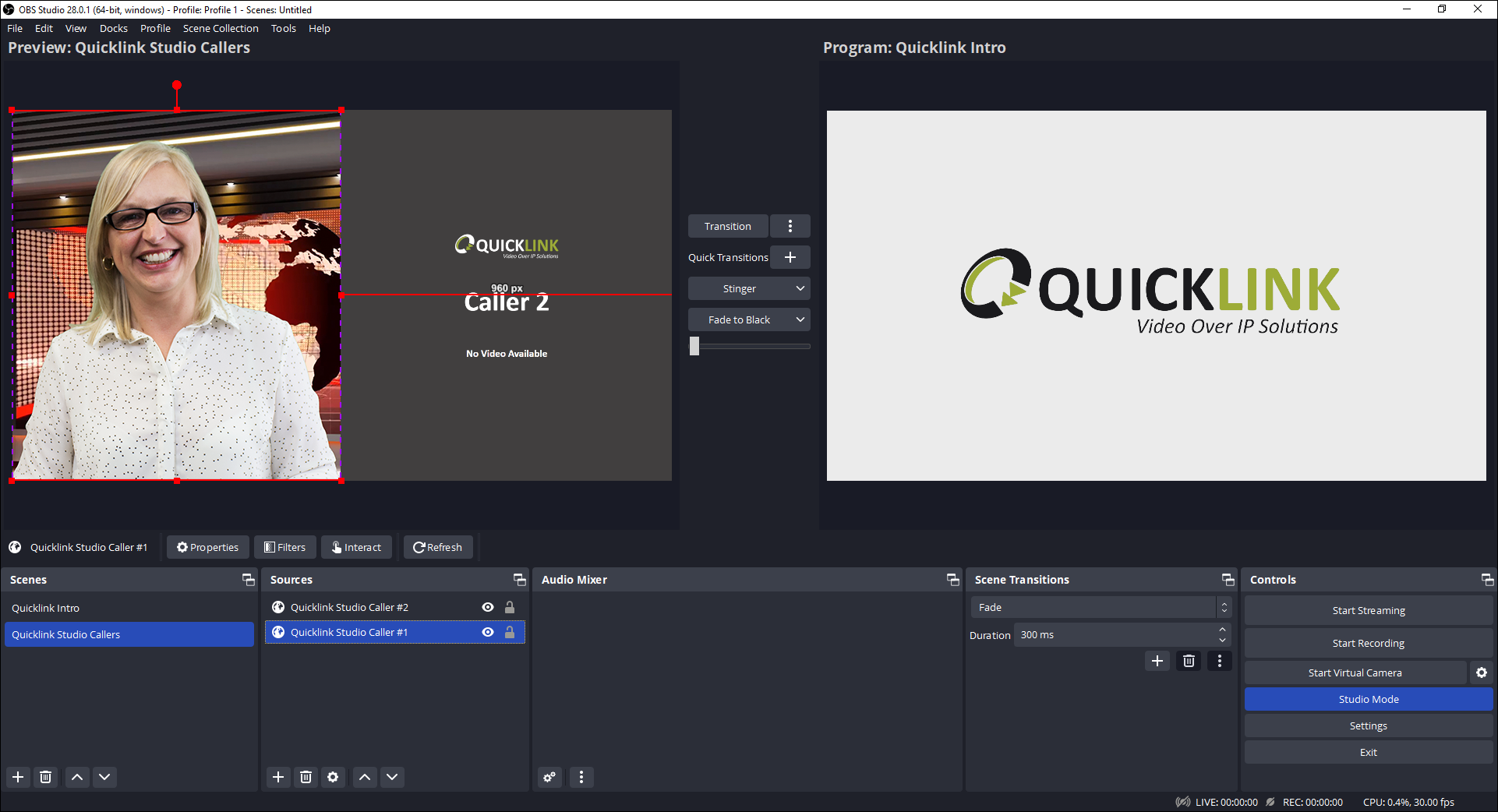This screenshot has height=812, width=1498.
Task: Move scene up in Scenes panel
Action: tap(77, 777)
